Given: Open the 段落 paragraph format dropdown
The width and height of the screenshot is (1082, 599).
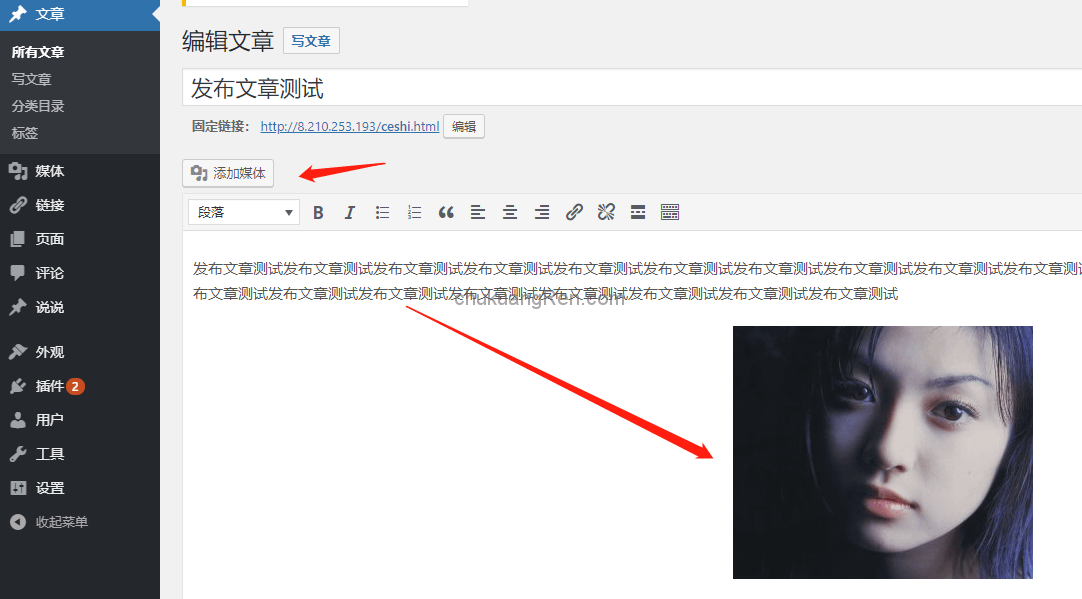Looking at the screenshot, I should (x=244, y=212).
